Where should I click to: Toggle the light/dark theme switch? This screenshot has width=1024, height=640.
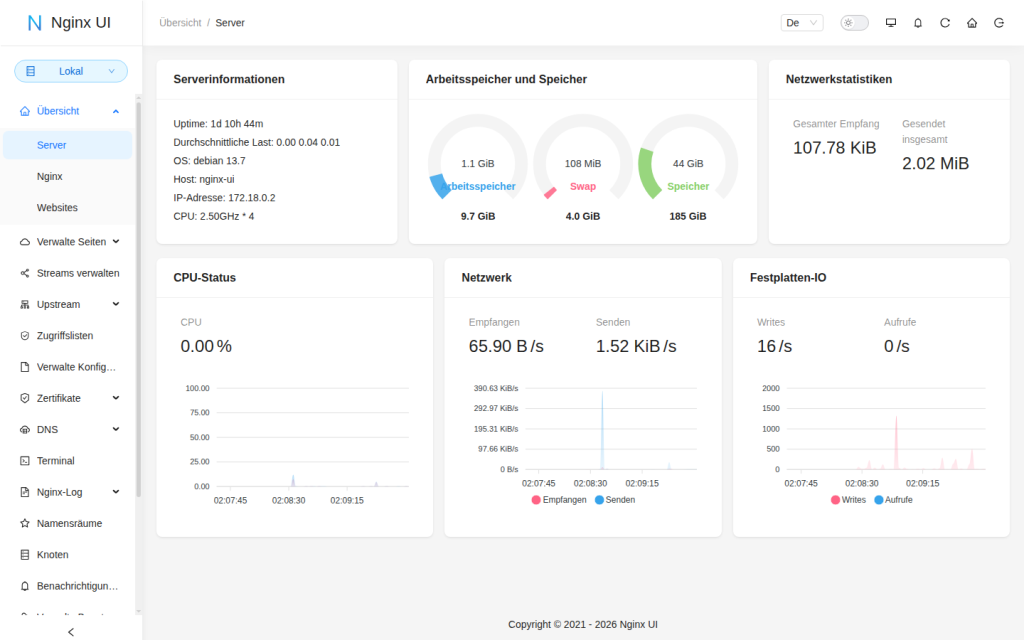[x=854, y=23]
